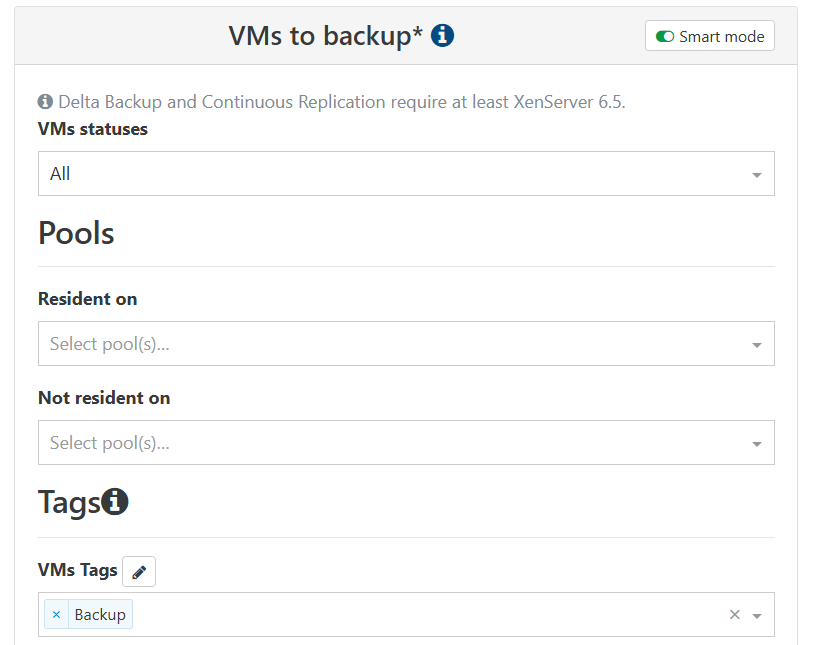Click the arrow in VMs statuses box
Viewport: 816px width, 645px height.
click(x=756, y=175)
